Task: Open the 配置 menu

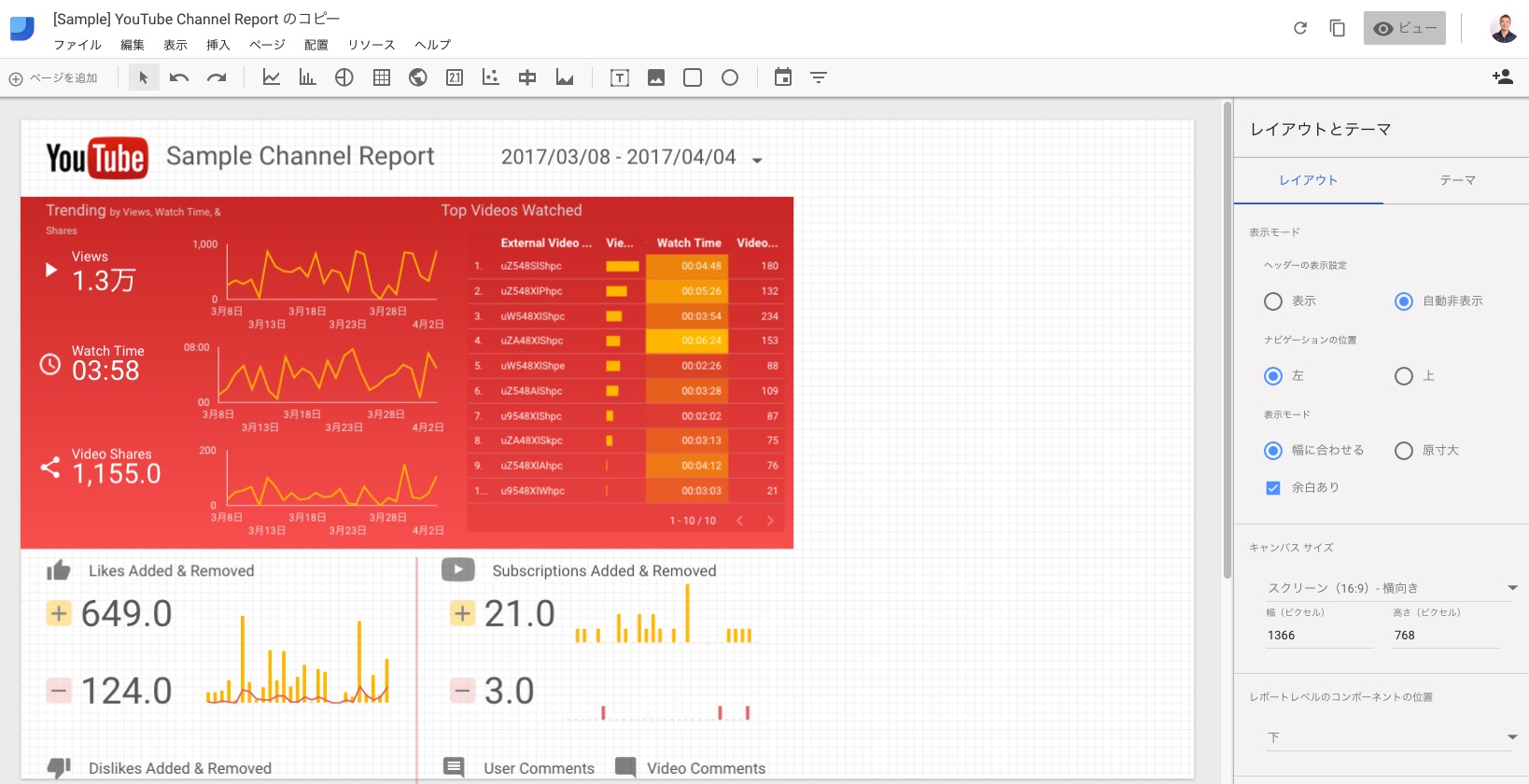Action: pyautogui.click(x=316, y=45)
